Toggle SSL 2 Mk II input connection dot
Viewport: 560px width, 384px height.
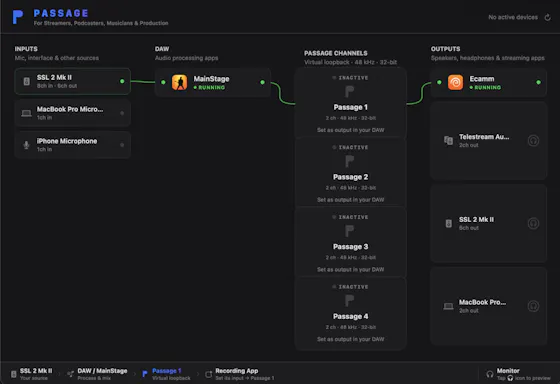(122, 81)
